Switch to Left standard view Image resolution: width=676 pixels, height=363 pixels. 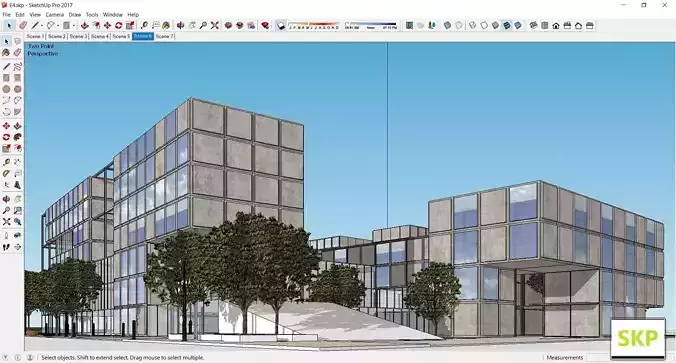click(x=590, y=25)
